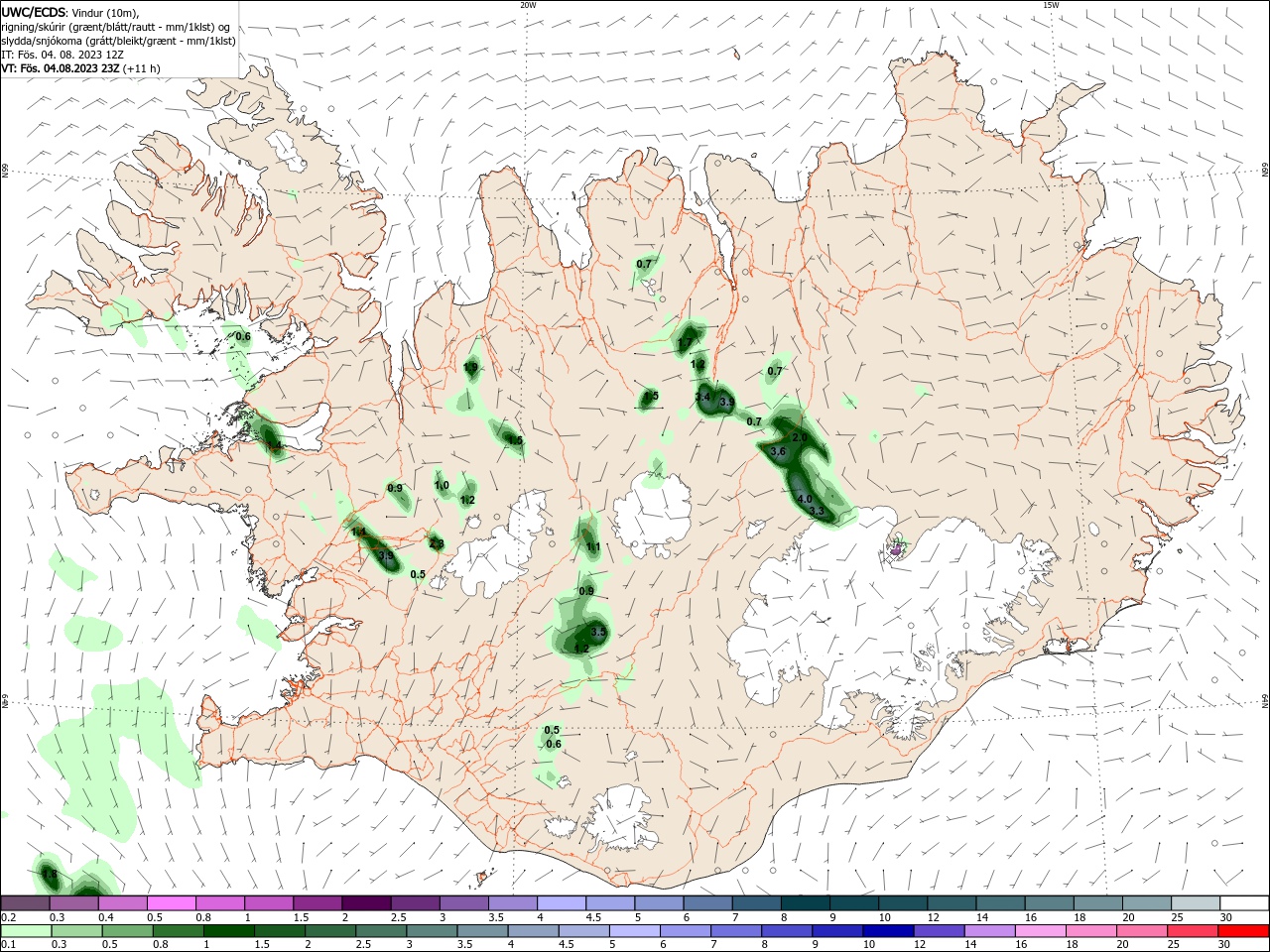Click rain legend swatch between 25 and 30

tap(1192, 931)
